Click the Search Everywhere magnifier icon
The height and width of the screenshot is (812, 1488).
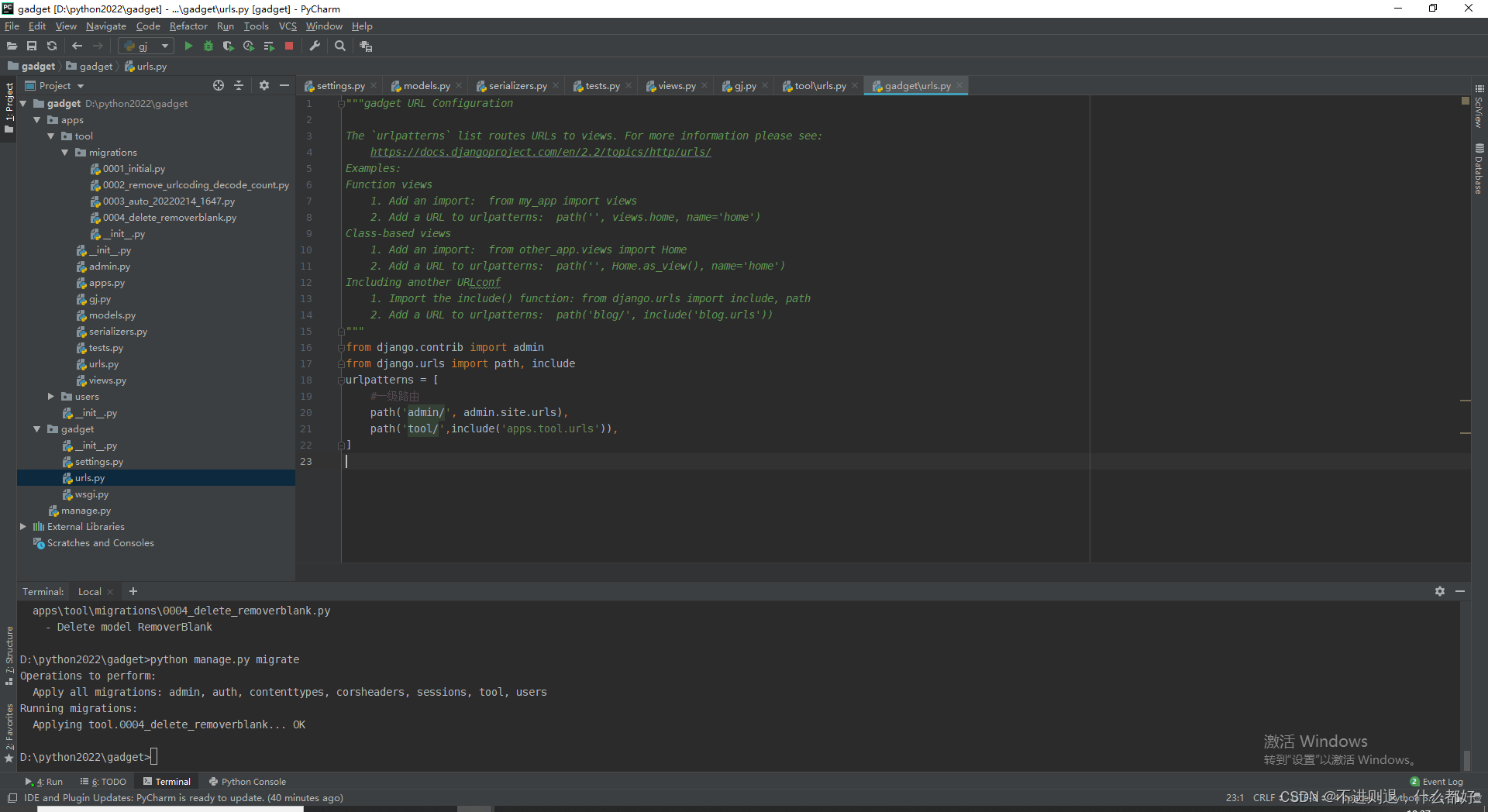point(340,46)
